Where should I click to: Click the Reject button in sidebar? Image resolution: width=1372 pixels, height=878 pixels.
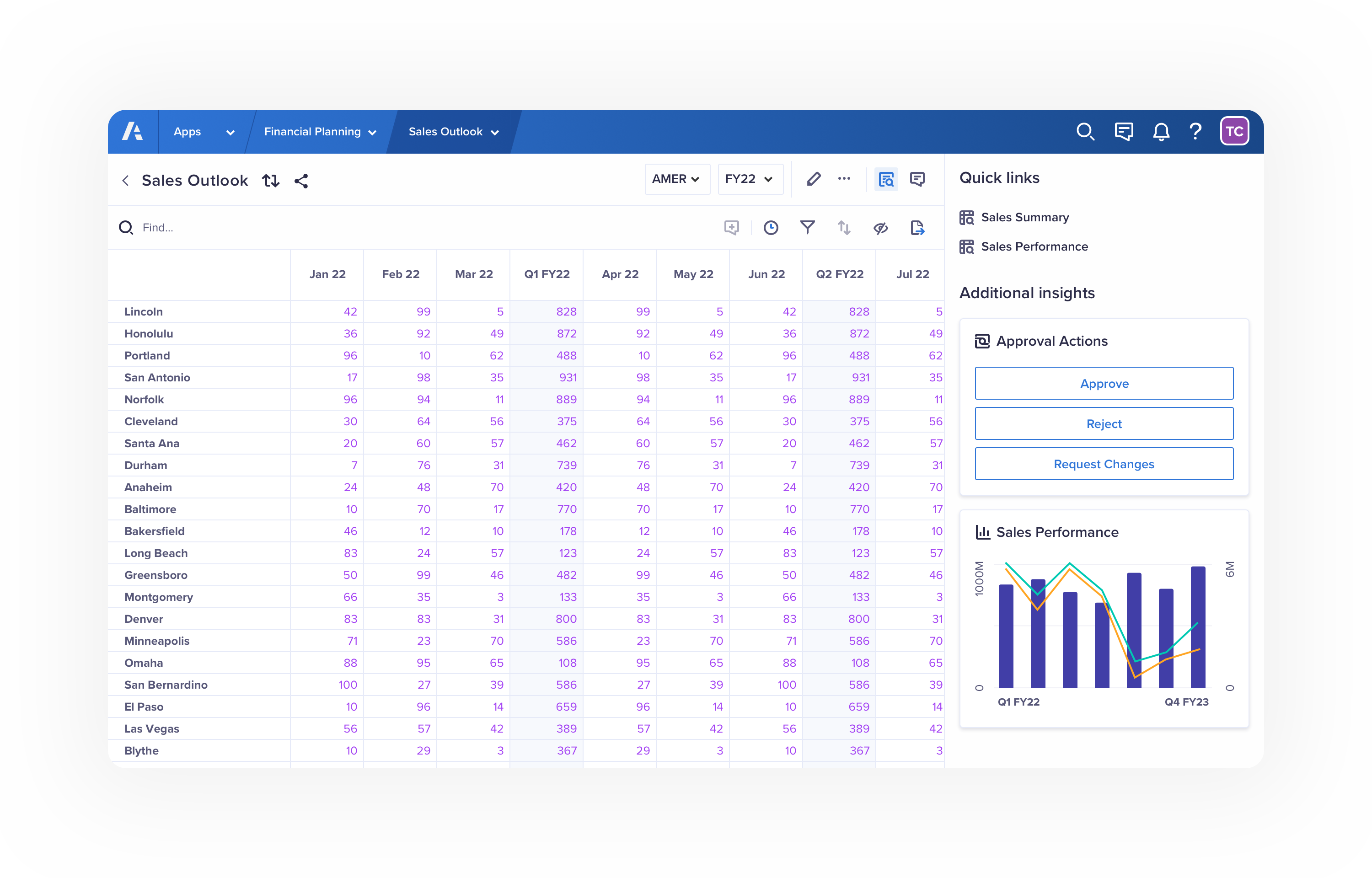pos(1104,423)
